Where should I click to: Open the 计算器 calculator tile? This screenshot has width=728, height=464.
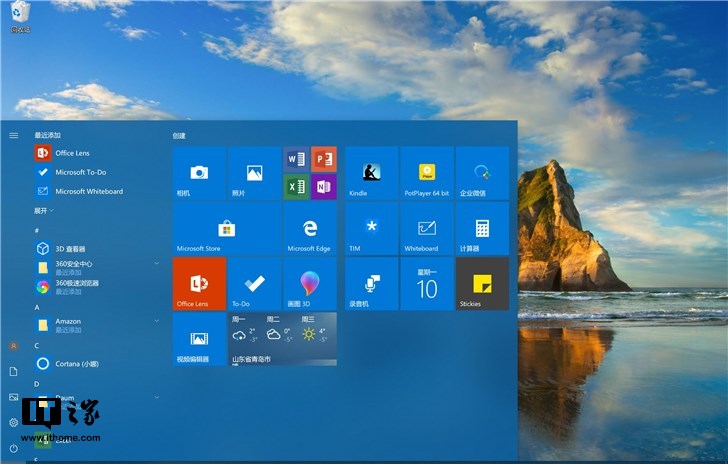click(482, 229)
